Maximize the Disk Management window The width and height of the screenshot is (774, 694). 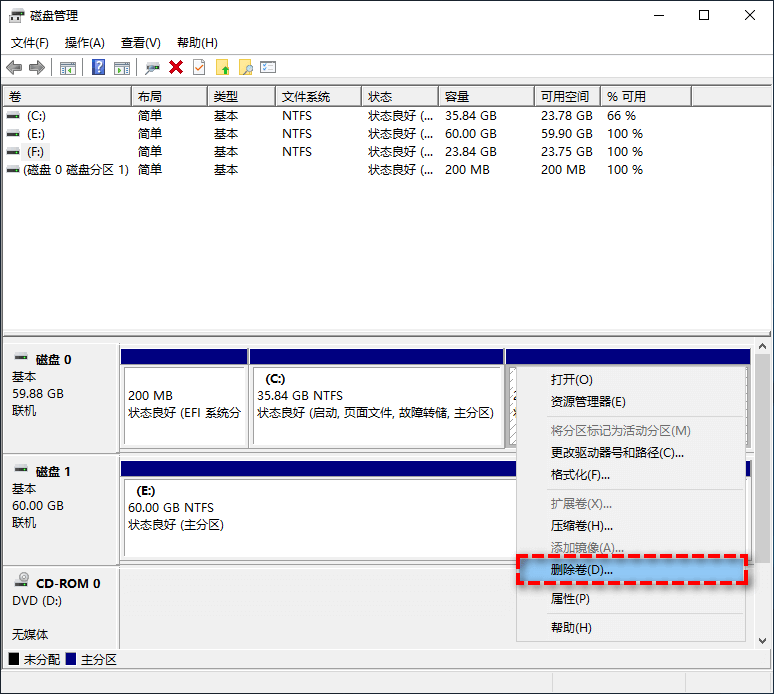(x=704, y=15)
